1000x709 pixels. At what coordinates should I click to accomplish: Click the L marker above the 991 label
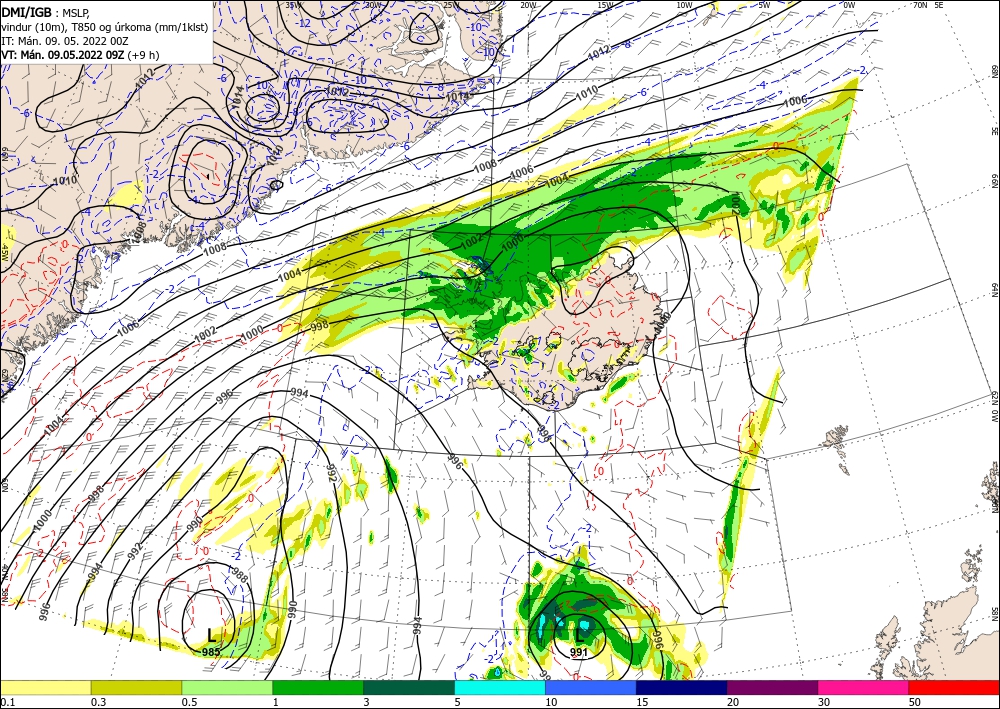click(579, 635)
